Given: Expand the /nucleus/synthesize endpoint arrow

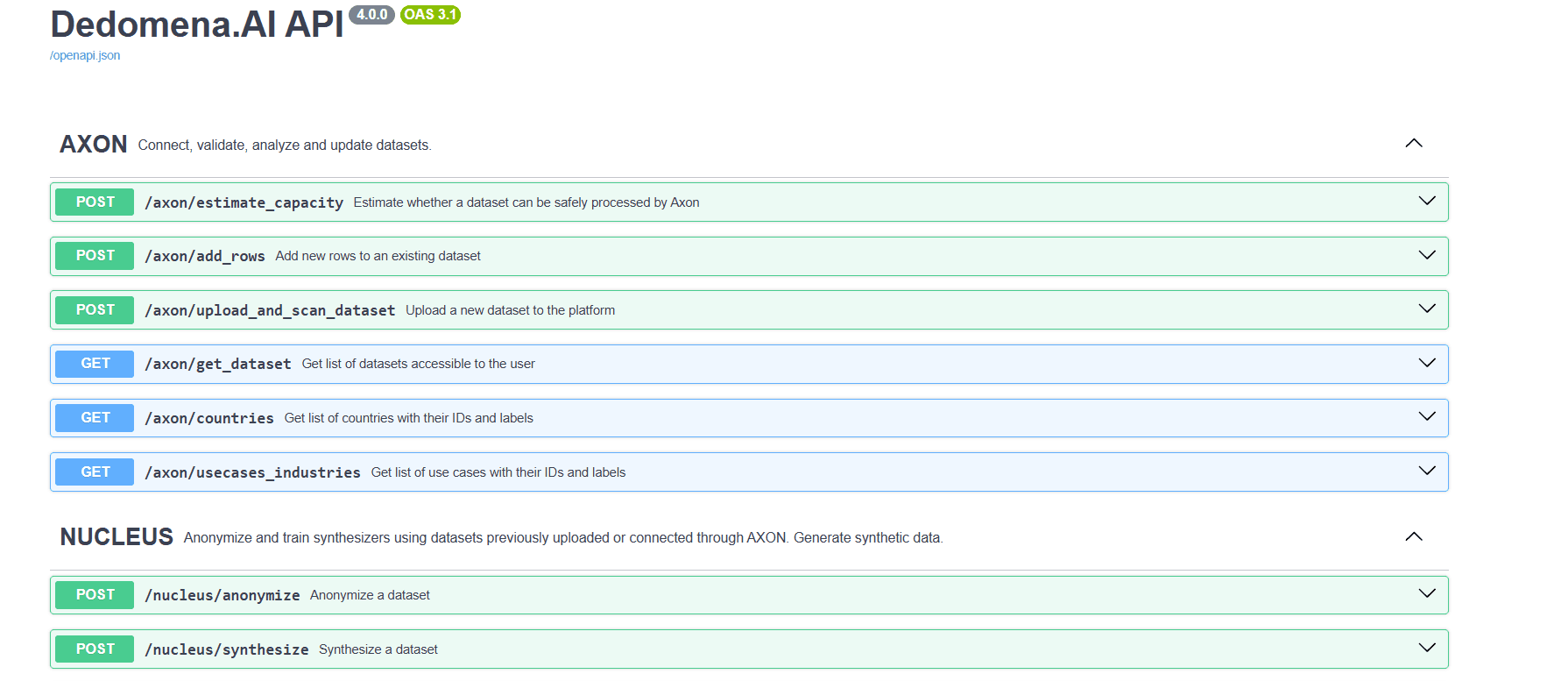Looking at the screenshot, I should [x=1427, y=649].
